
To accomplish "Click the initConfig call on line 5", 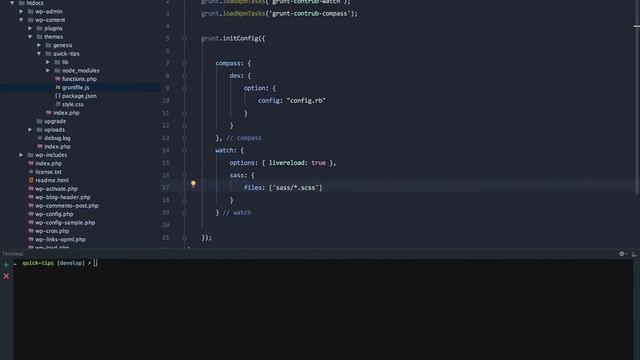I will (240, 38).
